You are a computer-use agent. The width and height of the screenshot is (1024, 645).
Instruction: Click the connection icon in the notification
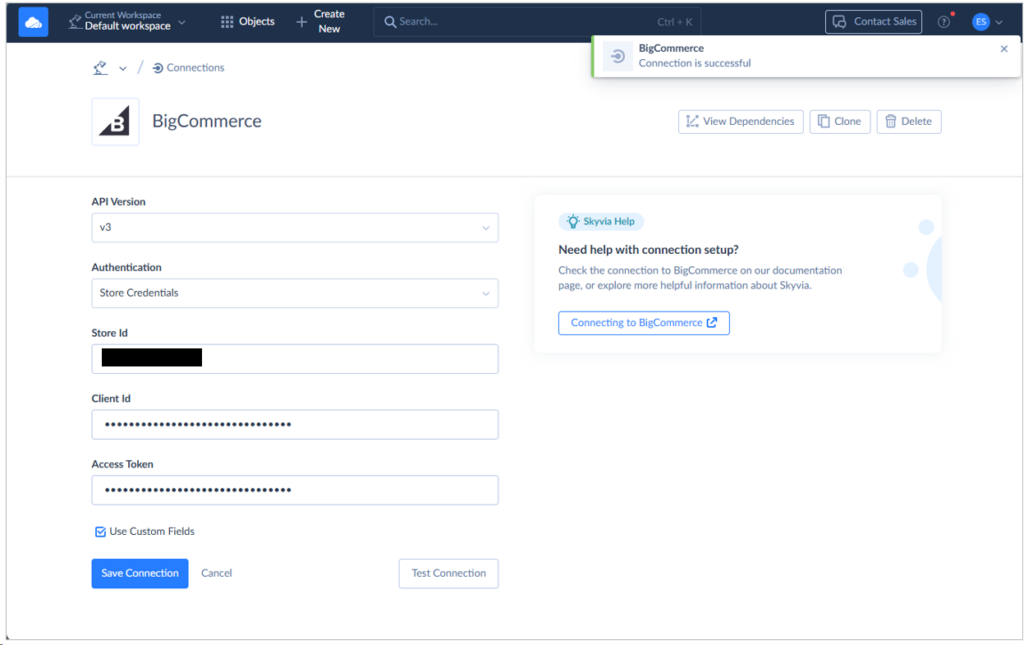[x=618, y=56]
